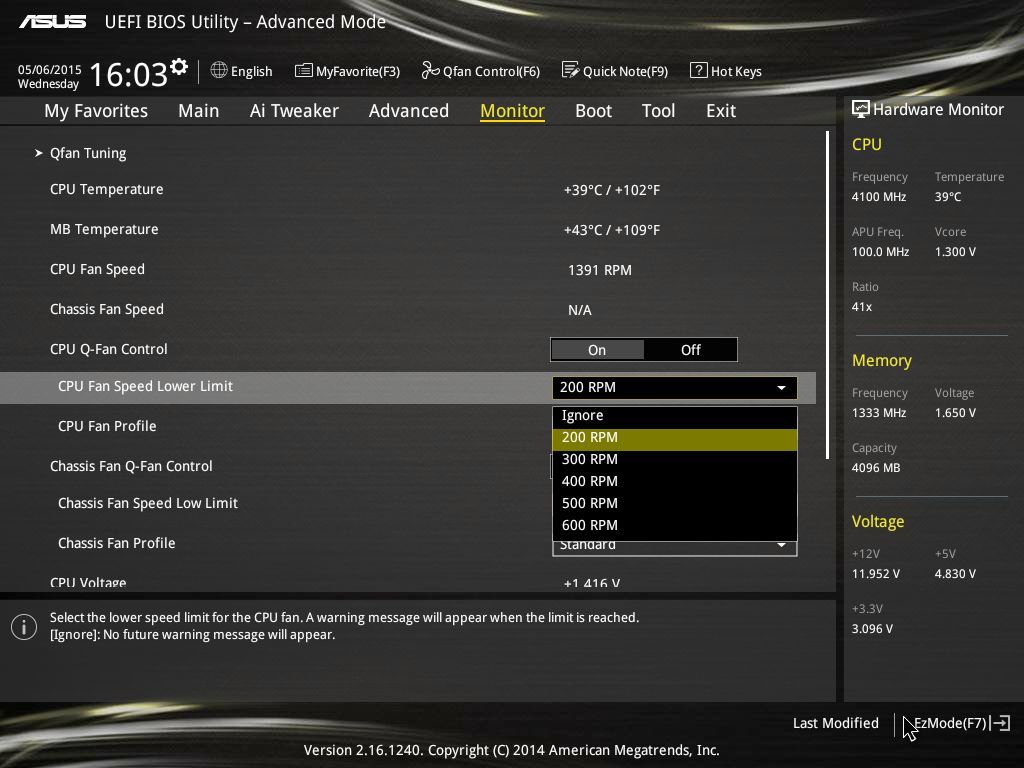Click Last Modified
Screen dimensions: 1024x768
pos(835,723)
